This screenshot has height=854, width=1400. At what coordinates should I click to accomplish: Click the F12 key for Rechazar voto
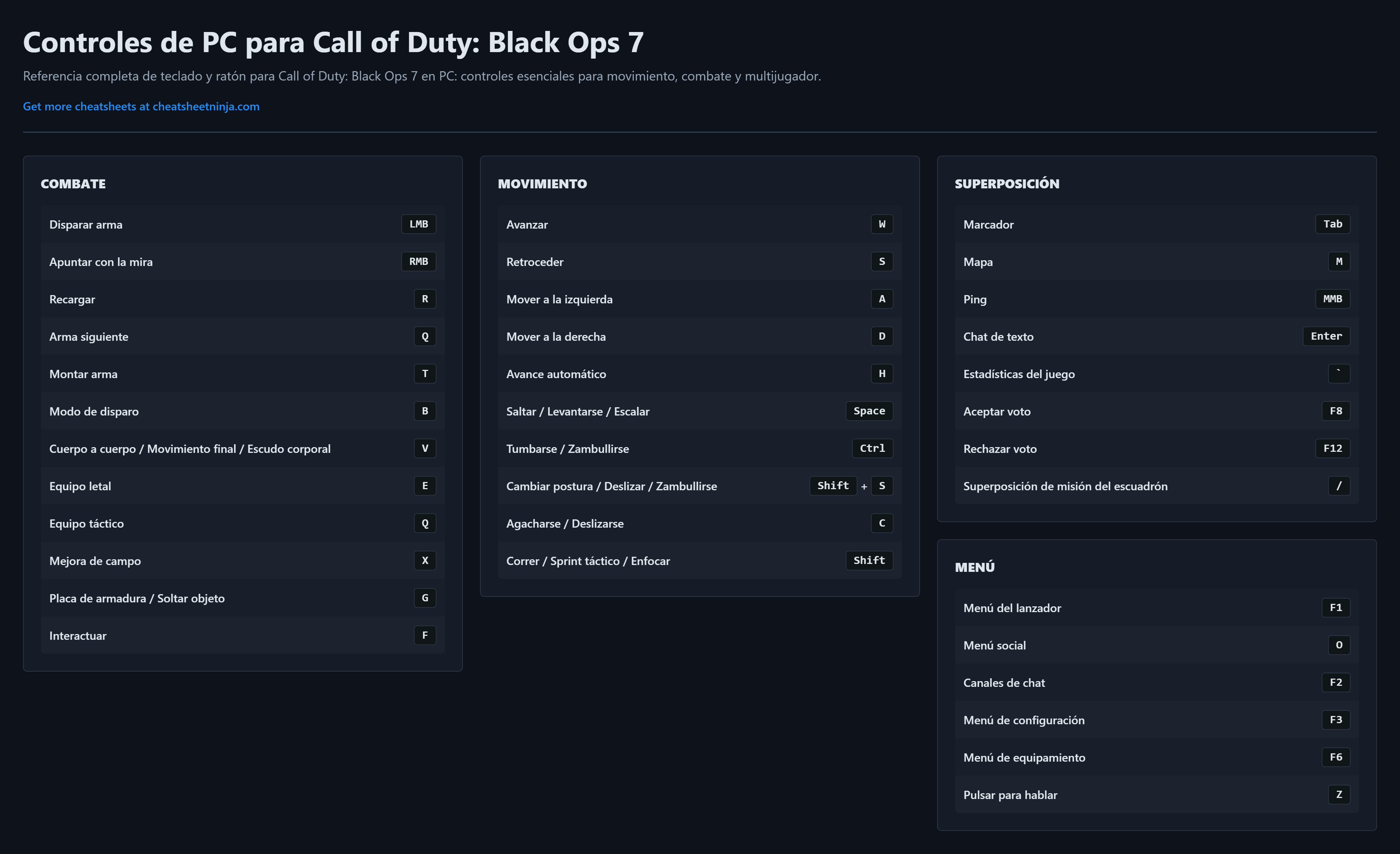[1332, 448]
